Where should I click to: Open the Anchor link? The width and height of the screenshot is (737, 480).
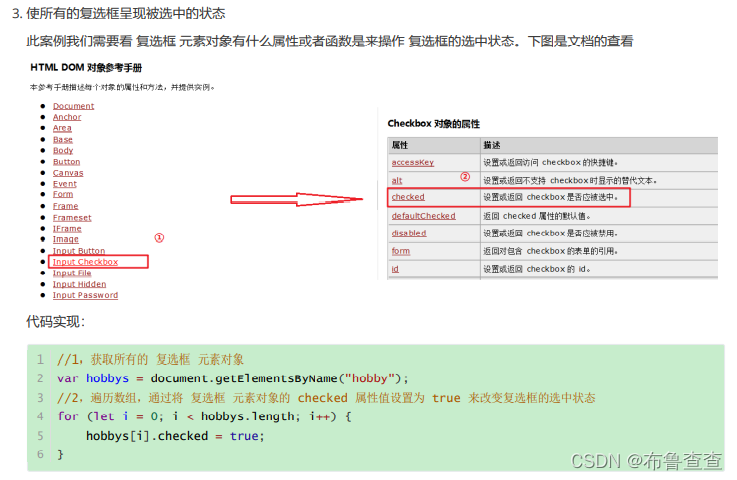click(67, 117)
